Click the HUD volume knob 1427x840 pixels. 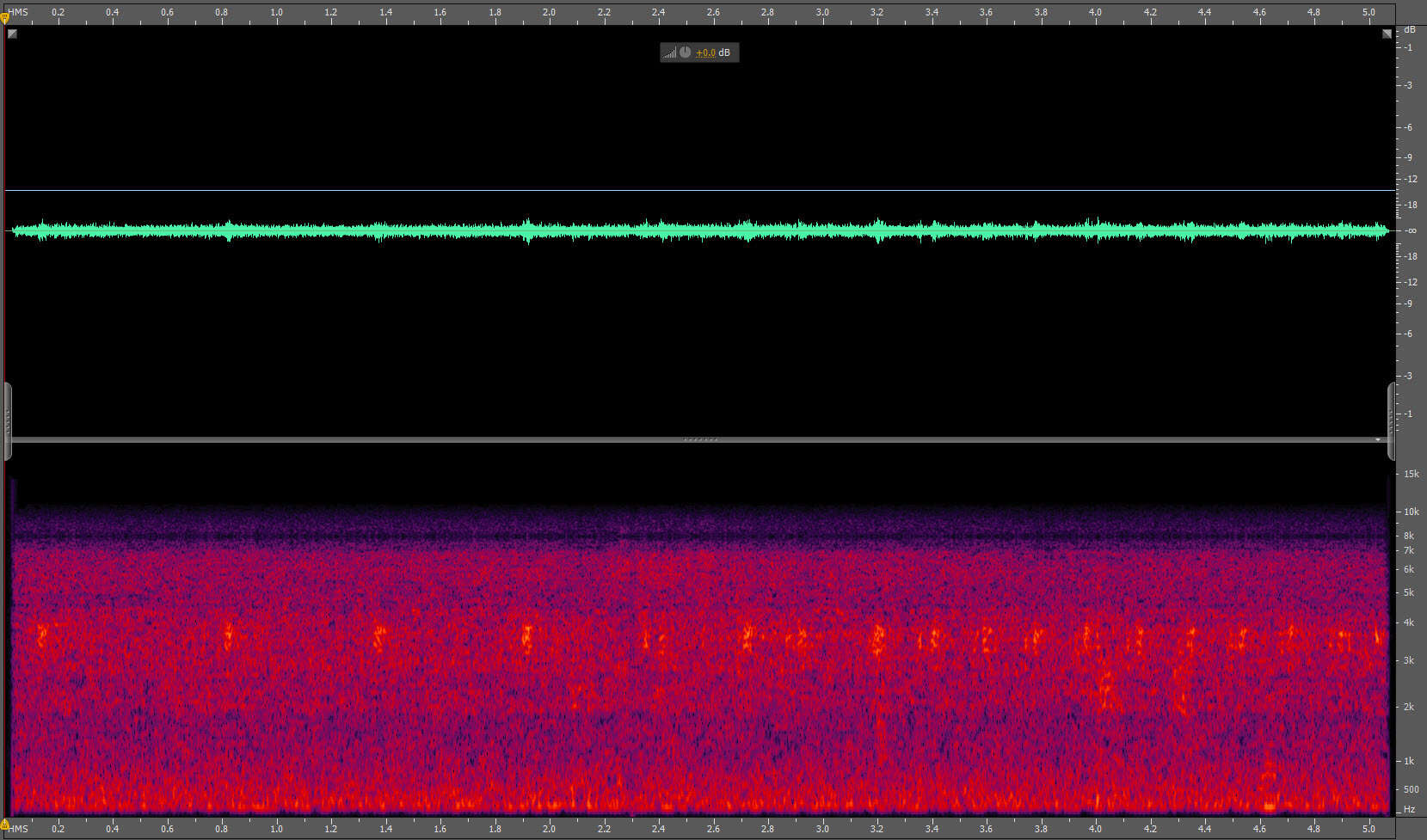[685, 52]
